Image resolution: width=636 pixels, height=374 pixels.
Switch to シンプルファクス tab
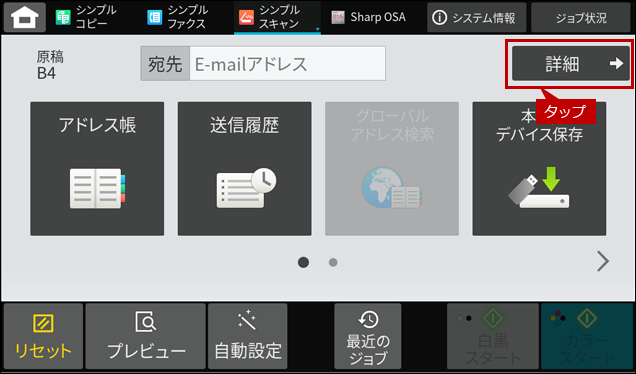click(177, 17)
